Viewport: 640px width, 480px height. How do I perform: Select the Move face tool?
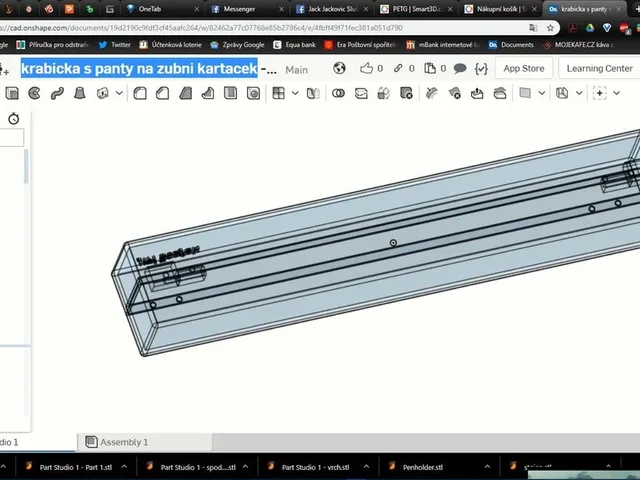[477, 93]
